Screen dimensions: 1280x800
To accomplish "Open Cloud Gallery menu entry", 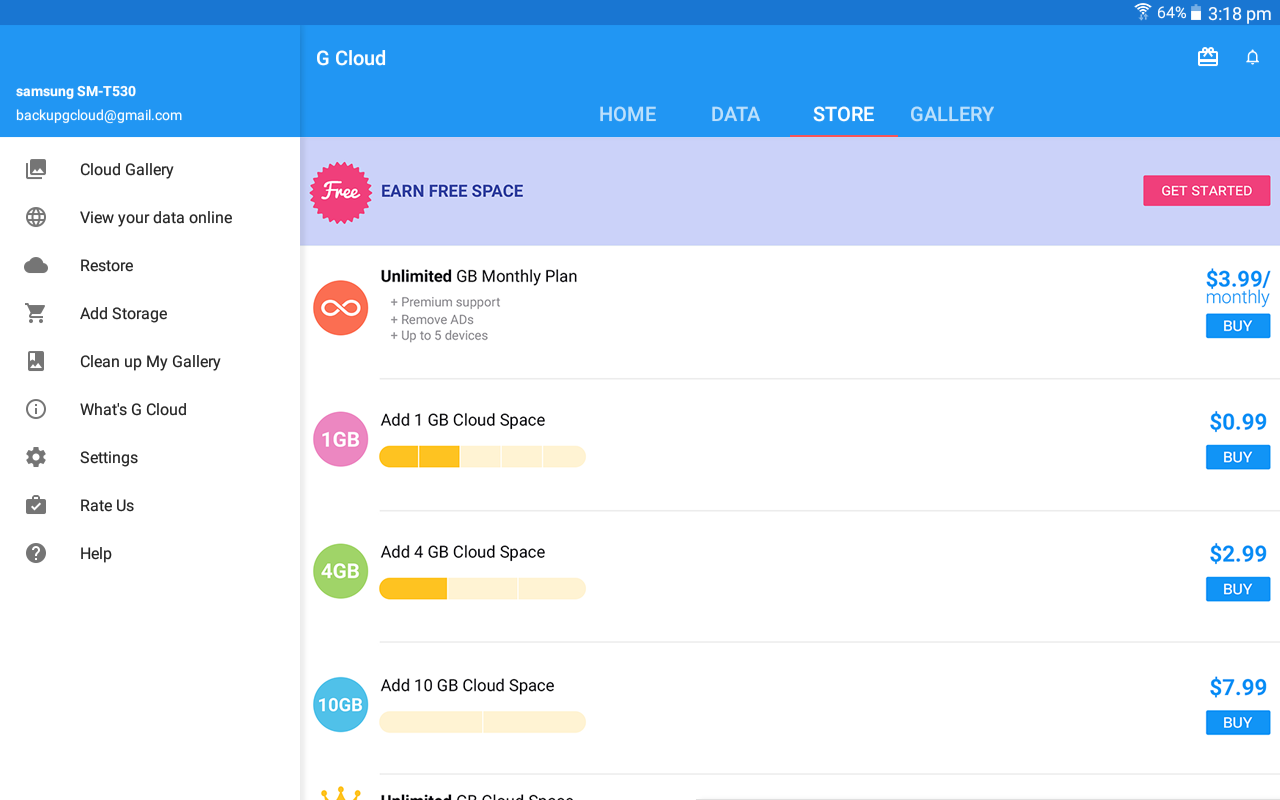I will click(150, 169).
